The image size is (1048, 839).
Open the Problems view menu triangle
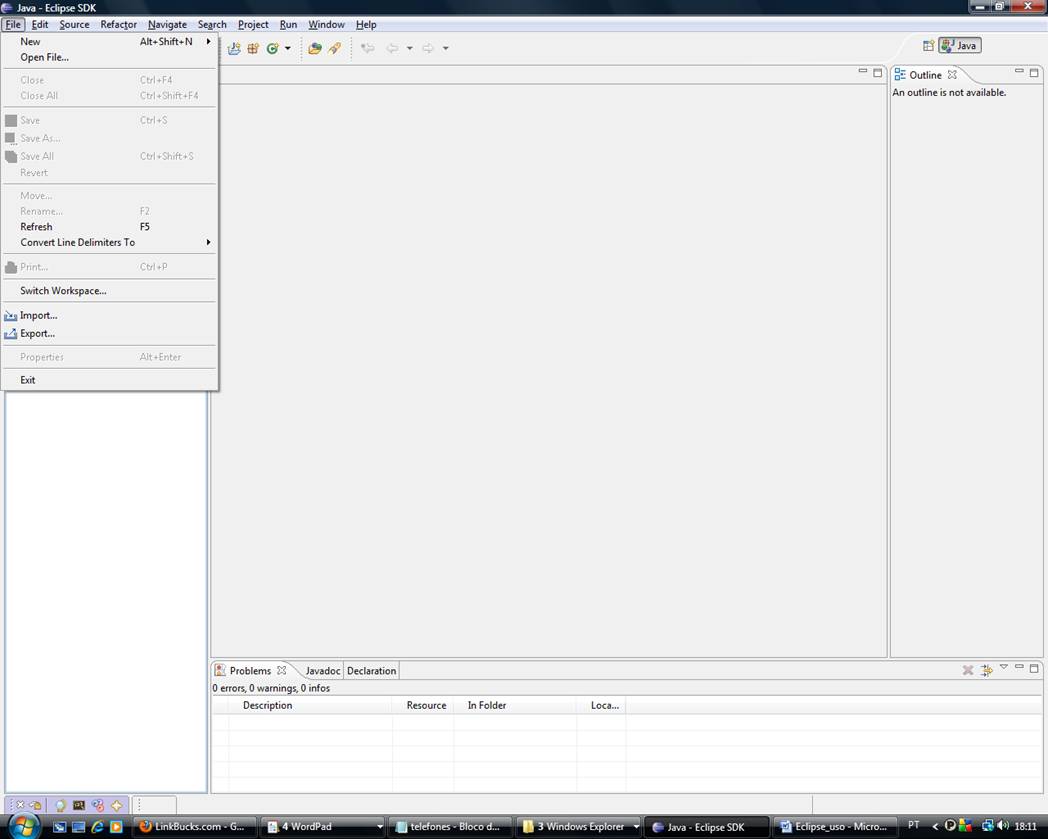[x=1004, y=667]
